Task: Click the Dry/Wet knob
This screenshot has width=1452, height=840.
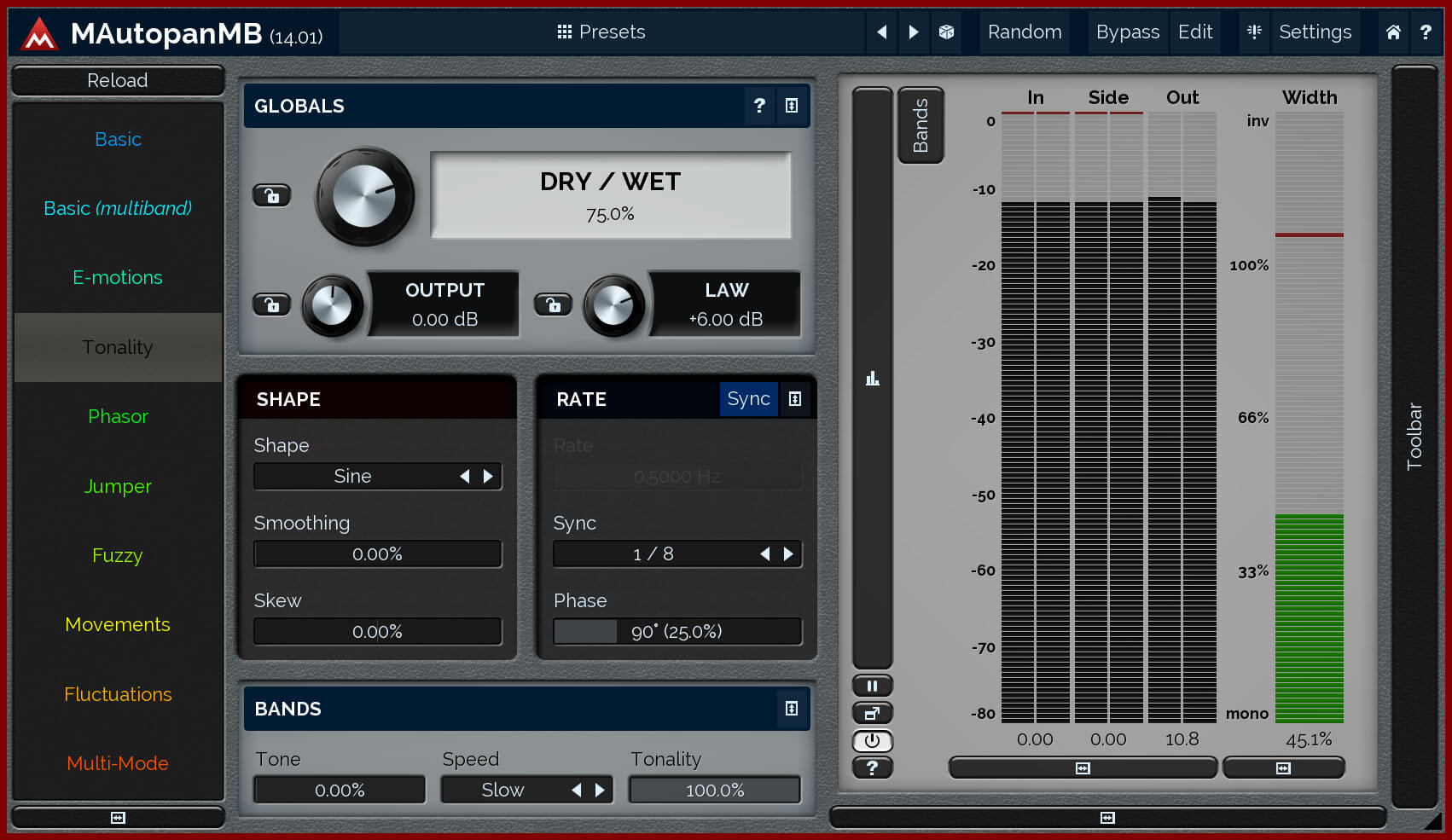Action: tap(364, 196)
